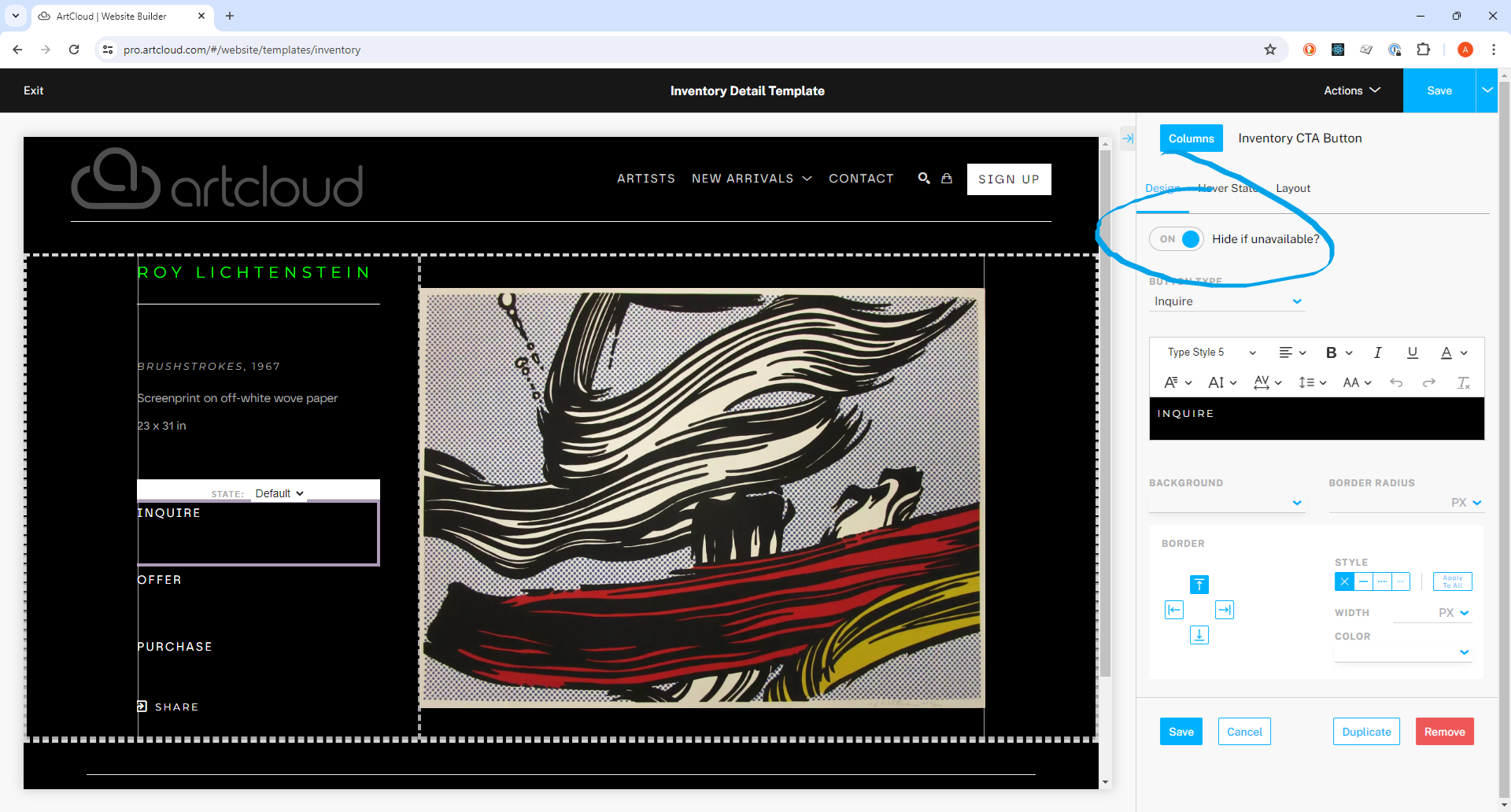Open line height options
This screenshot has height=812, width=1511.
(x=1312, y=382)
